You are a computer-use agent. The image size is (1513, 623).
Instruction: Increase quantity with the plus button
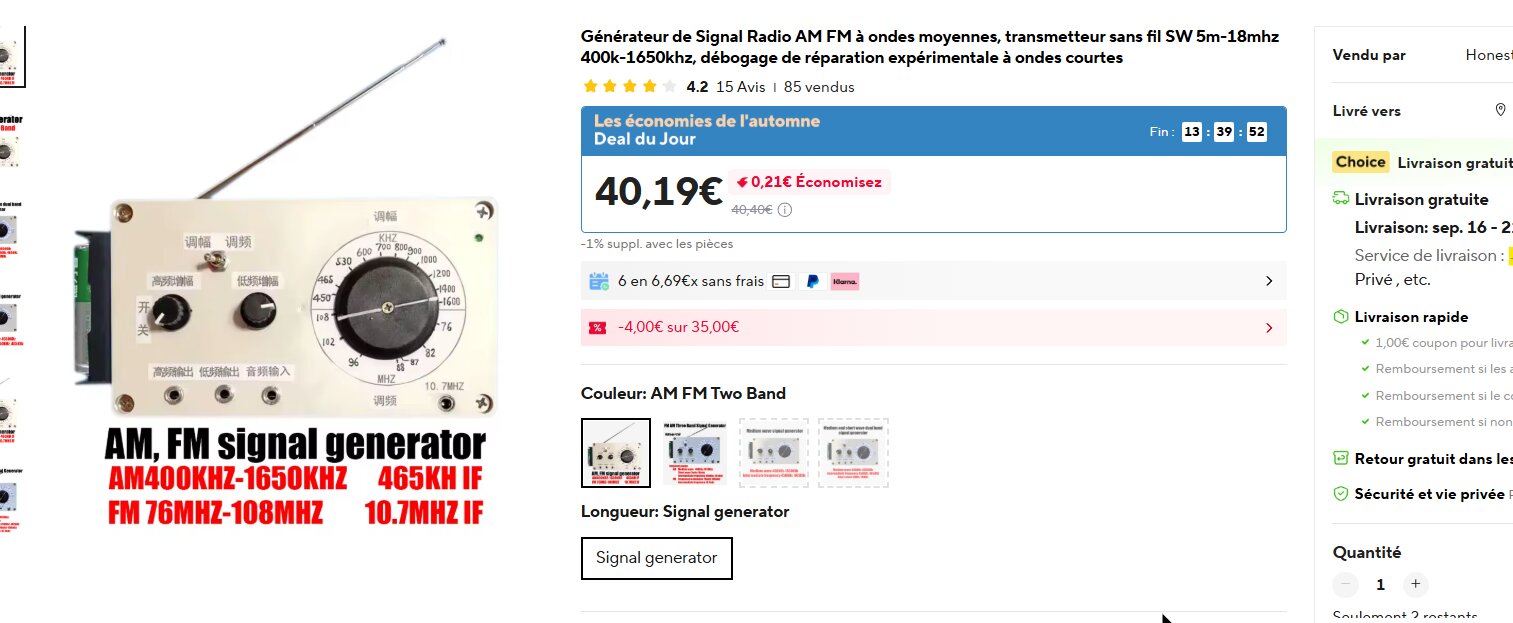click(x=1414, y=584)
